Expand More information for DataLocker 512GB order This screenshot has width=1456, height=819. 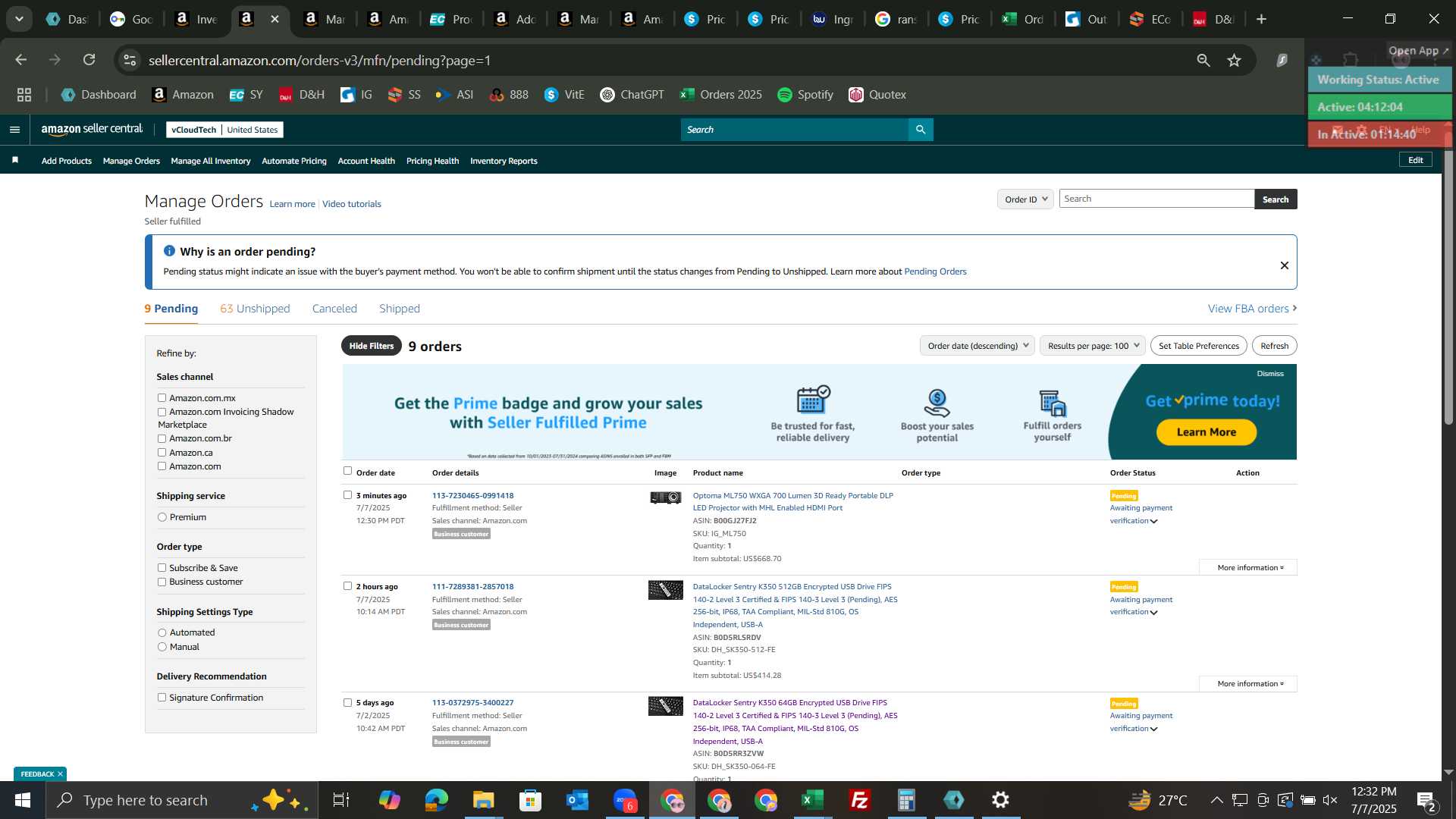pos(1248,683)
